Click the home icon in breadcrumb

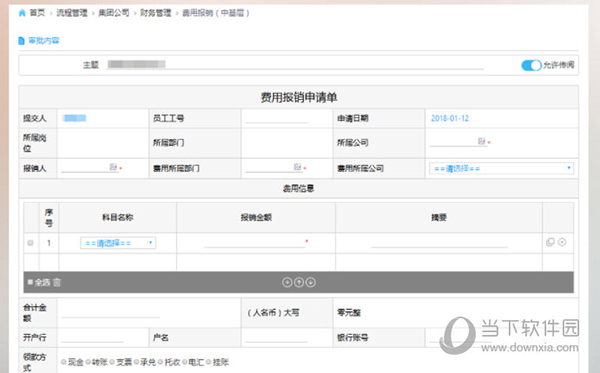22,13
